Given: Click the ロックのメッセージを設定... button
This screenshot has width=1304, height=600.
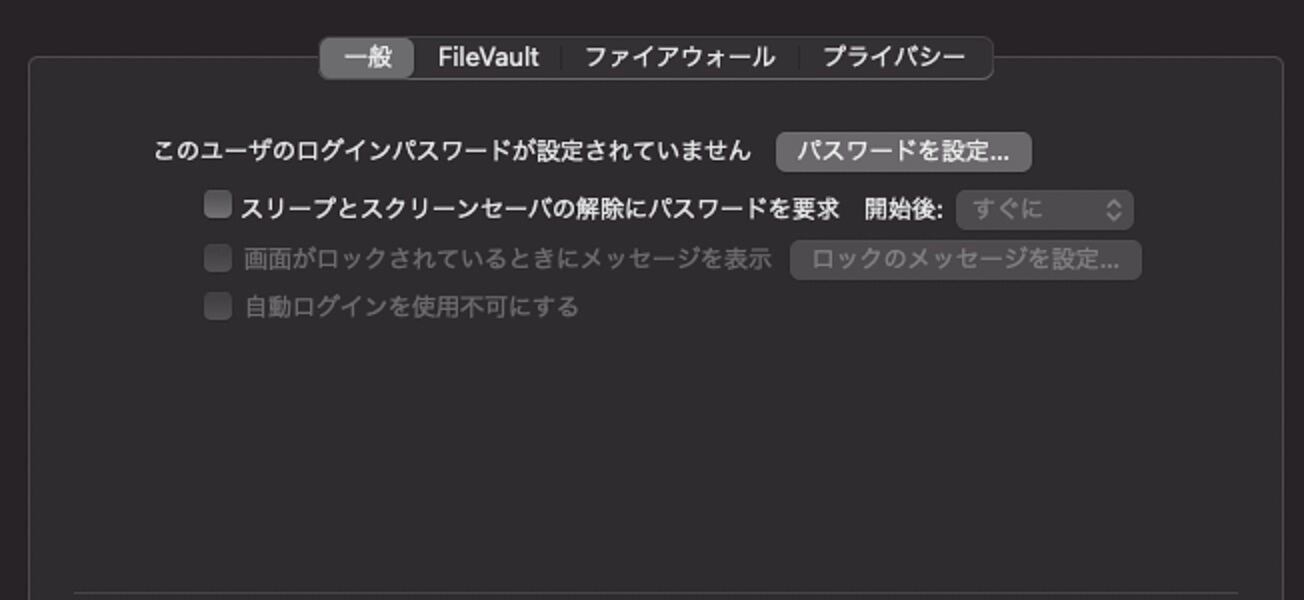Looking at the screenshot, I should coord(965,260).
